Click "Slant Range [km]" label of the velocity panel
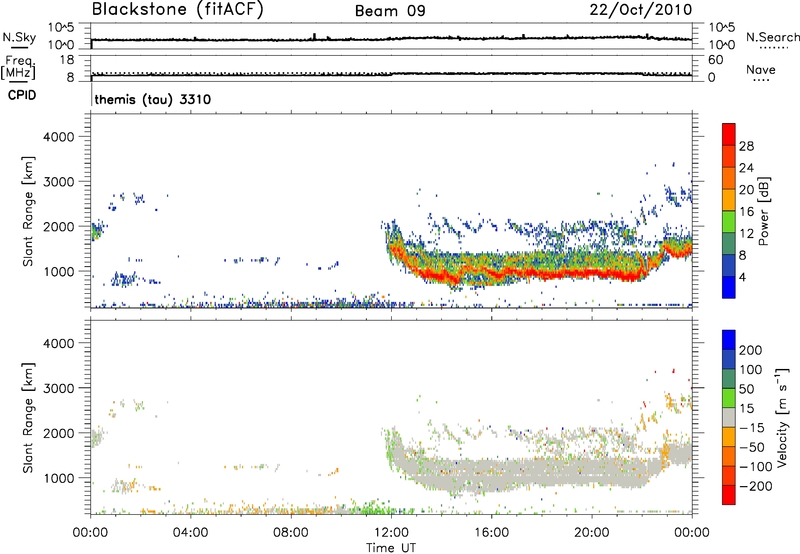 point(28,417)
